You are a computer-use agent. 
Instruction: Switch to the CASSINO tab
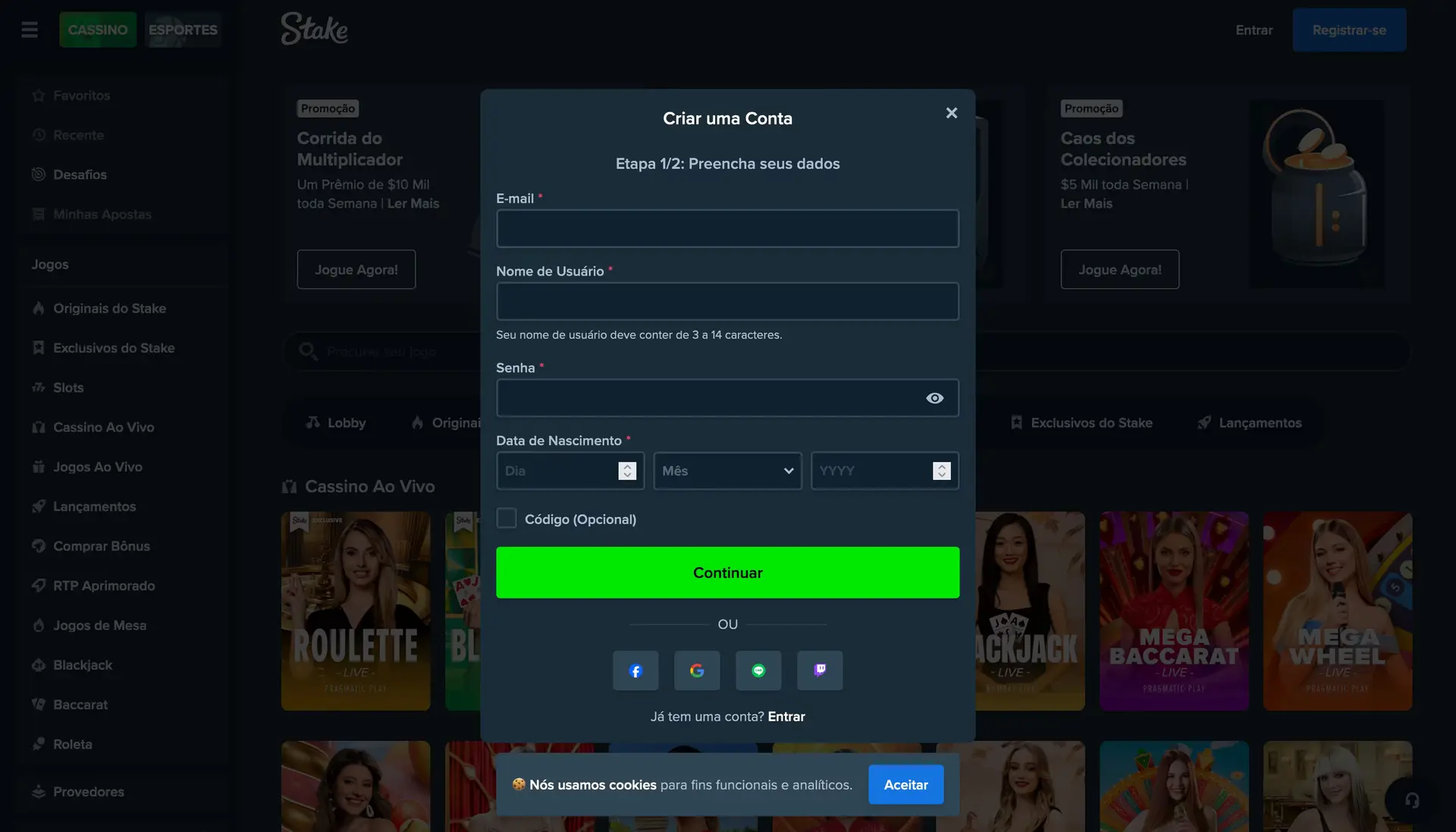(98, 30)
